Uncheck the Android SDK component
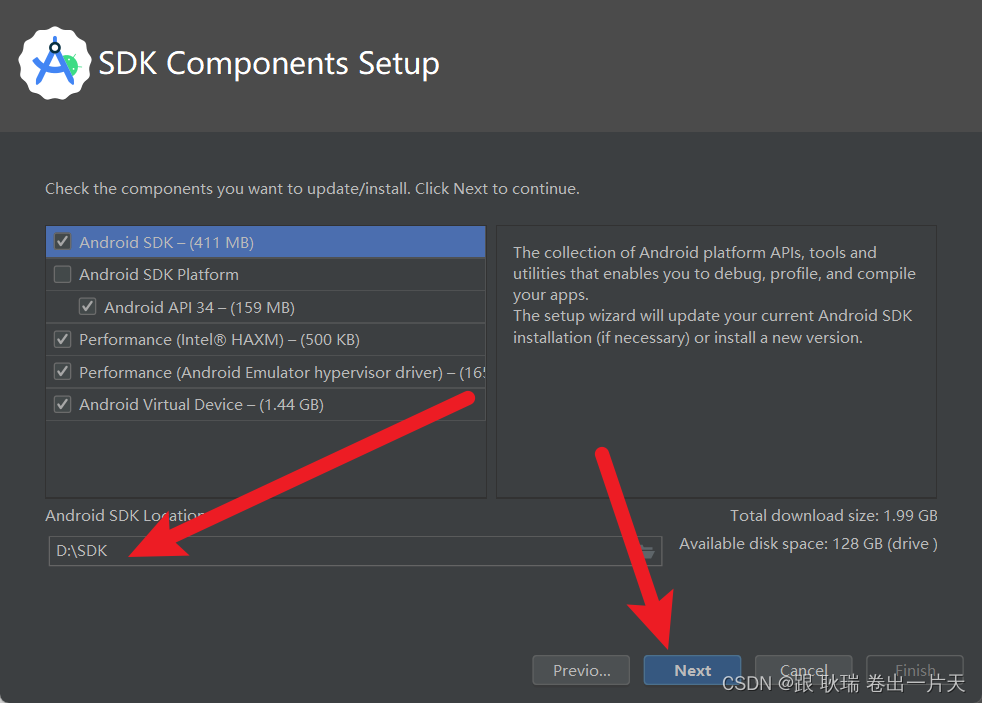 (x=62, y=241)
